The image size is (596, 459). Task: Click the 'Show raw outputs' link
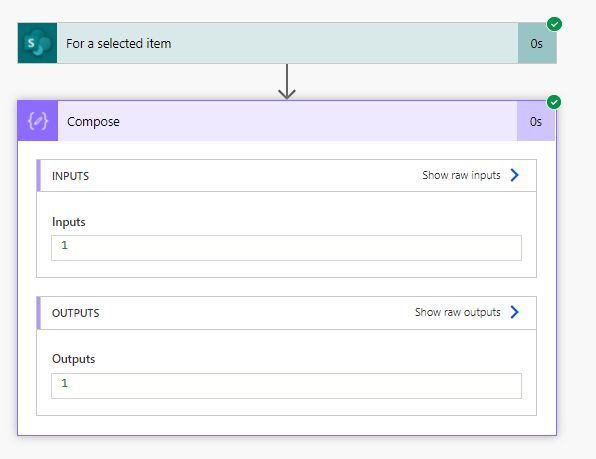tap(457, 312)
